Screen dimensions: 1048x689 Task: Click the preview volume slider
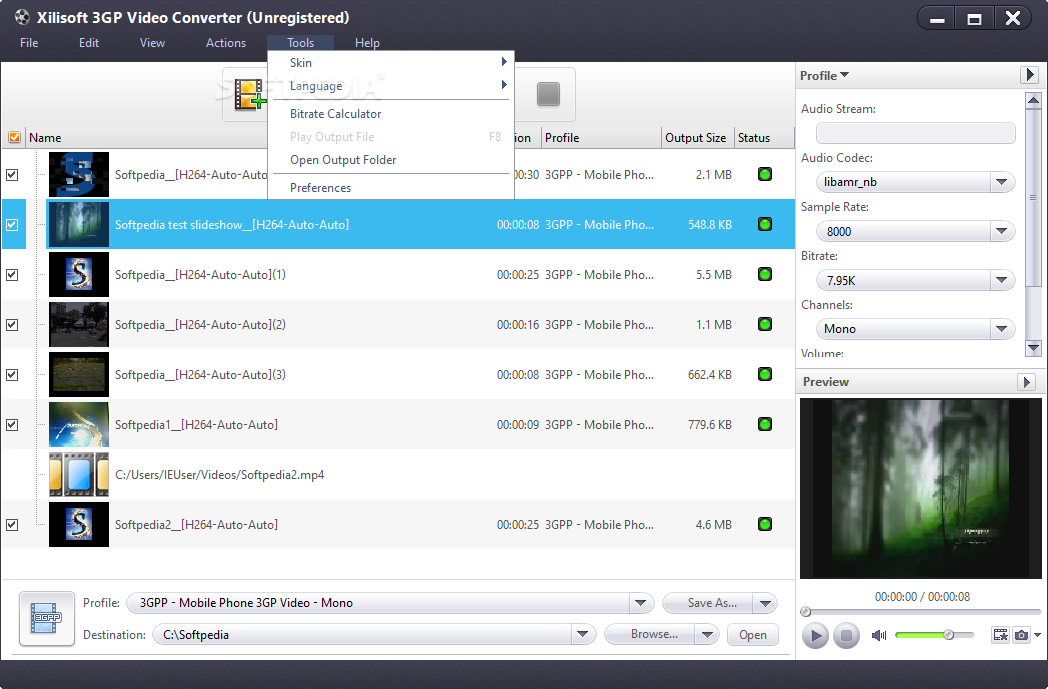(934, 635)
